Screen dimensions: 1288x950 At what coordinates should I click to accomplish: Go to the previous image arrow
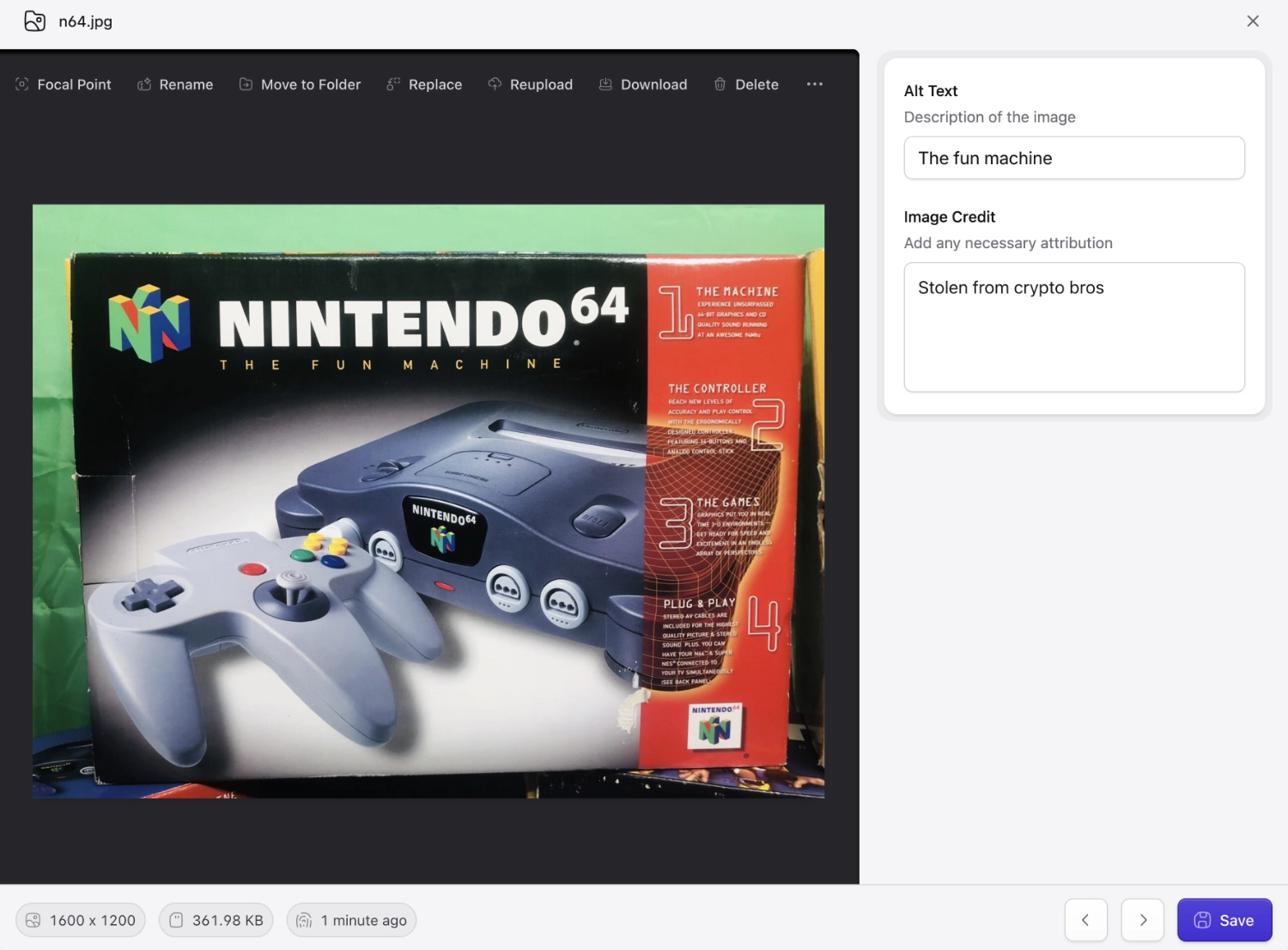pos(1085,920)
